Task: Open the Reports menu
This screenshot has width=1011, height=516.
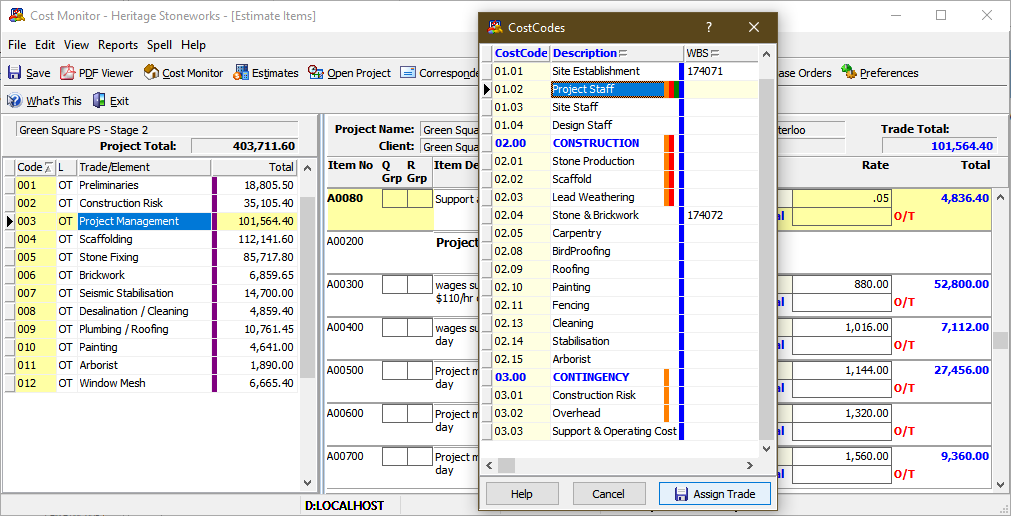Action: point(118,45)
